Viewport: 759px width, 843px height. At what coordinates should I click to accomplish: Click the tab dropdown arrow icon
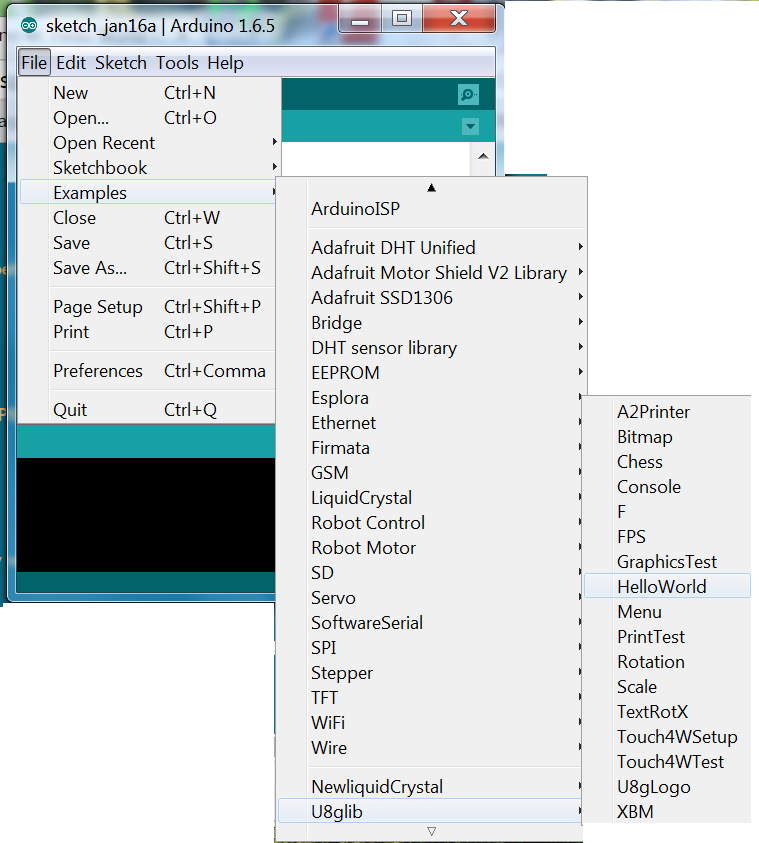coord(470,127)
